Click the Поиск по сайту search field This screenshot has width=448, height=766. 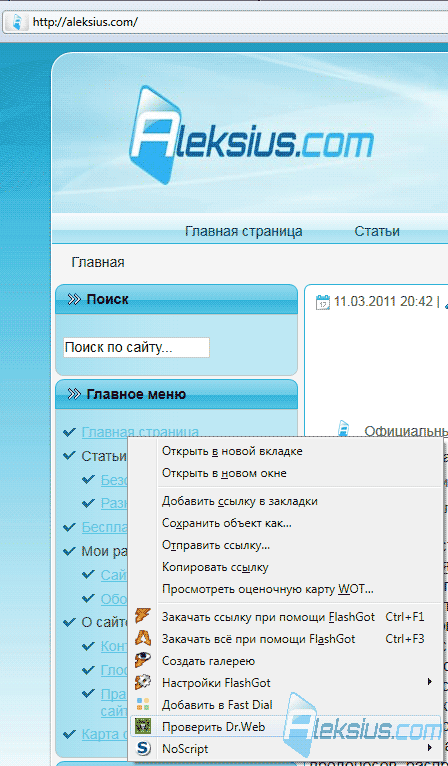tap(136, 347)
